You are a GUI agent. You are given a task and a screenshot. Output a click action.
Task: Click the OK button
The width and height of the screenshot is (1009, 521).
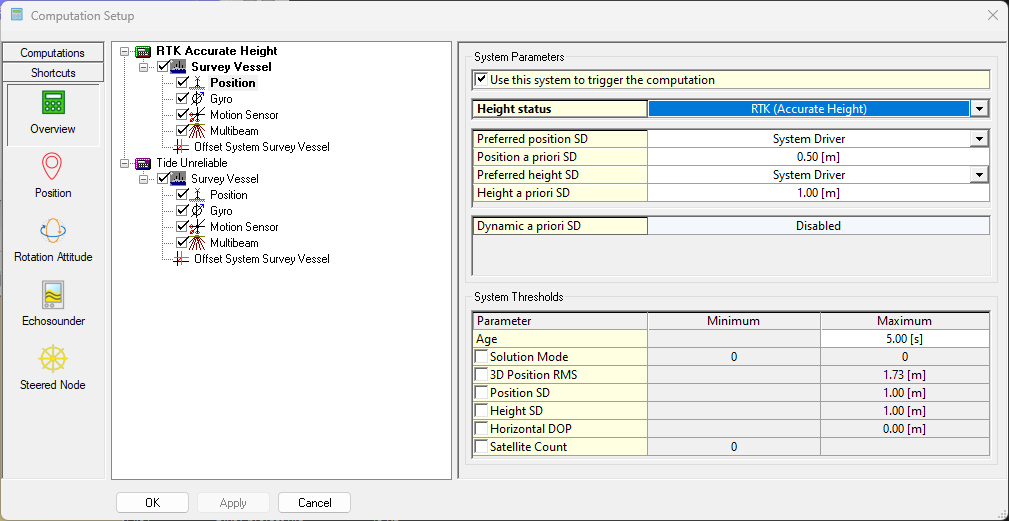tap(152, 503)
